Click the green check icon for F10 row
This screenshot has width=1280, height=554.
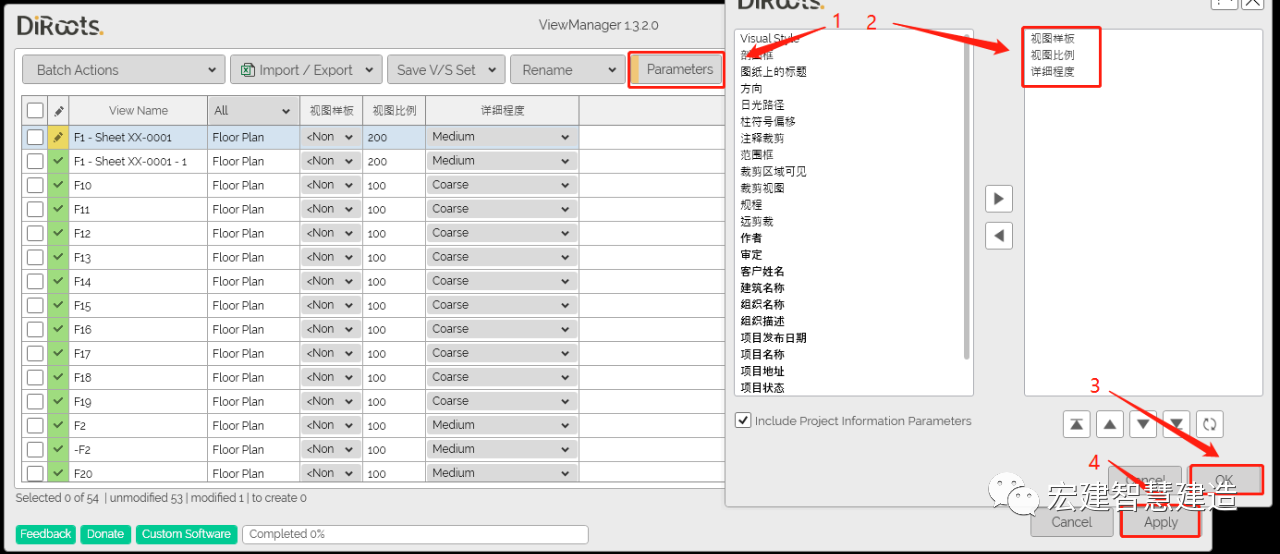click(58, 185)
